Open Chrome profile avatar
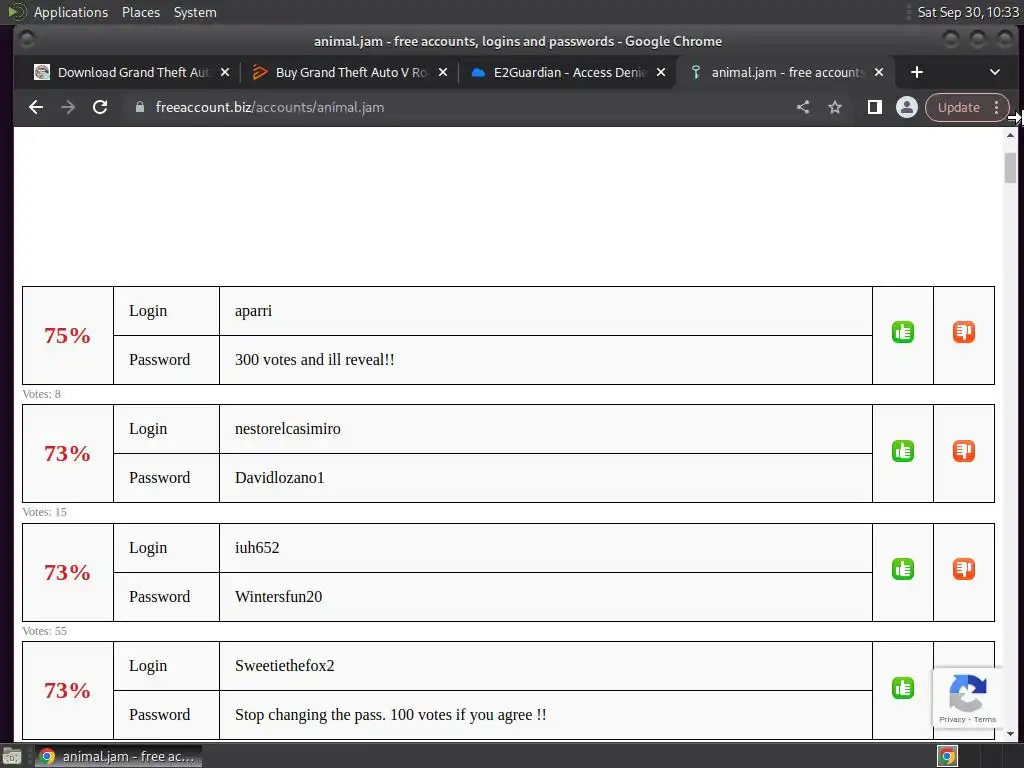Screen dimensions: 1024x768 [x=906, y=107]
